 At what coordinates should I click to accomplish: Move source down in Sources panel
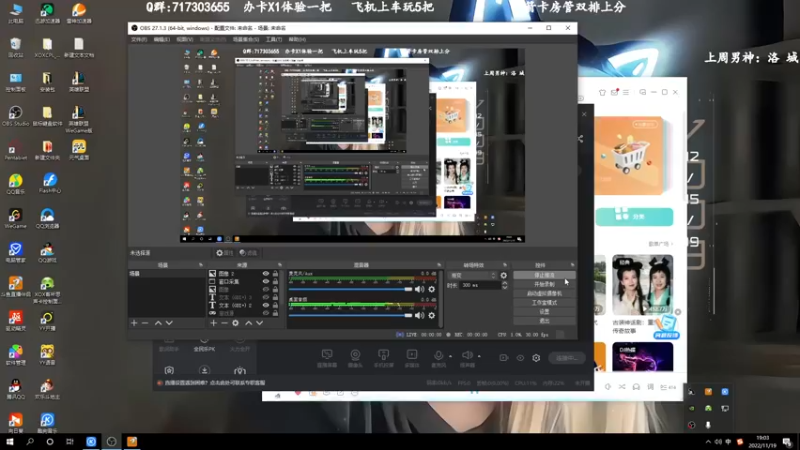tap(260, 323)
